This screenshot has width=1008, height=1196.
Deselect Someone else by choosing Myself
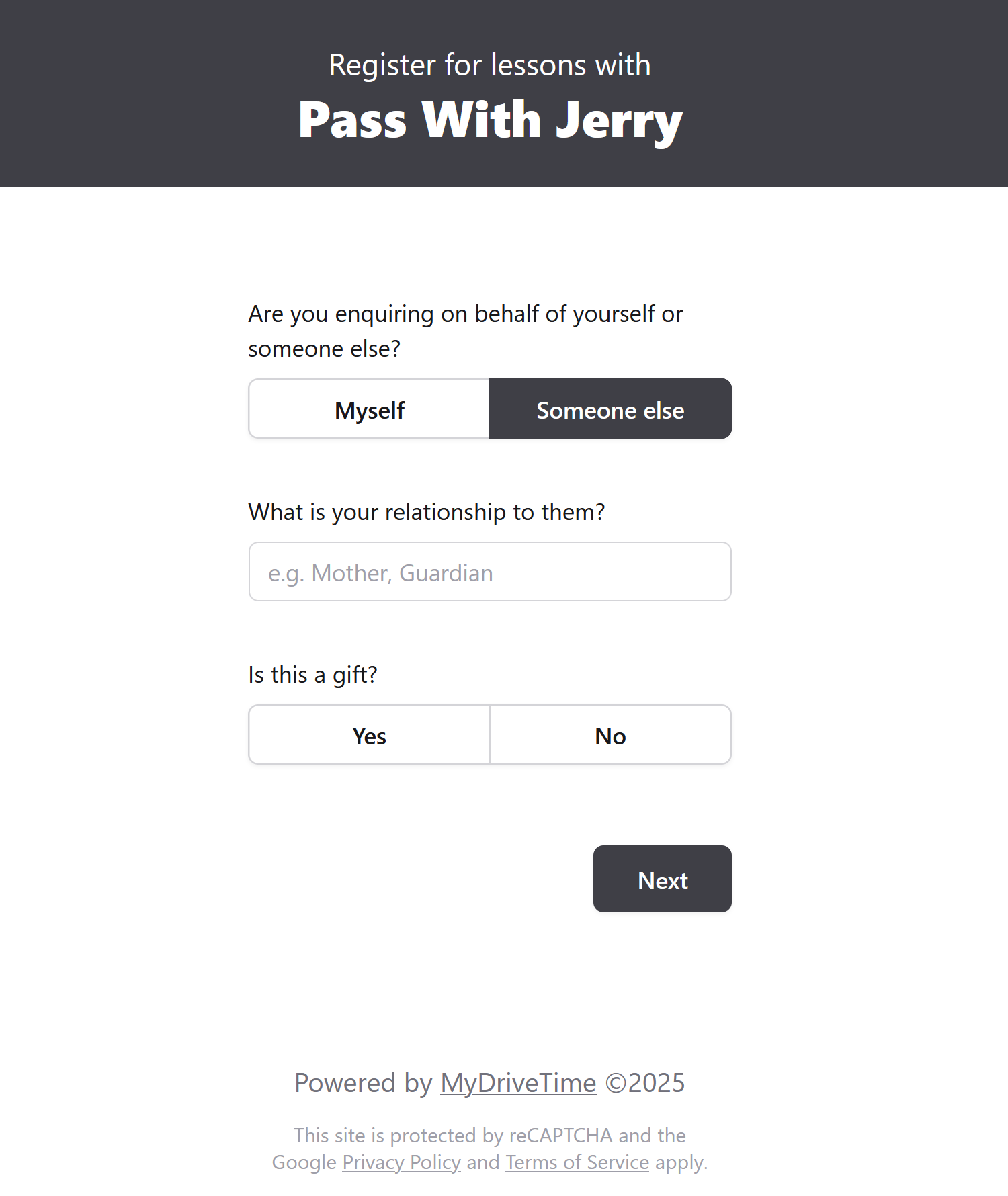(369, 410)
